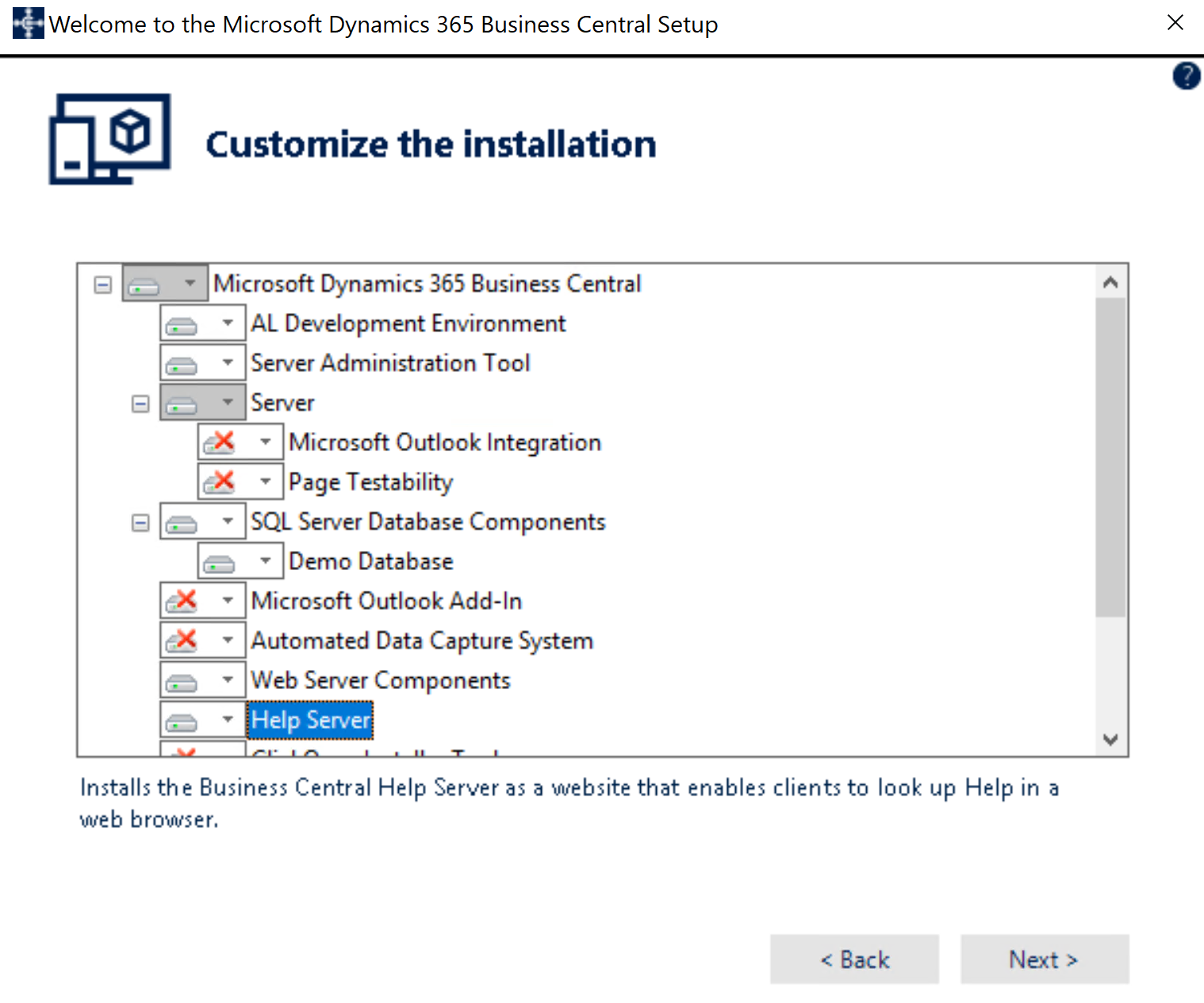The width and height of the screenshot is (1204, 1003).
Task: Select the Microsoft Outlook Integration label
Action: (x=445, y=442)
